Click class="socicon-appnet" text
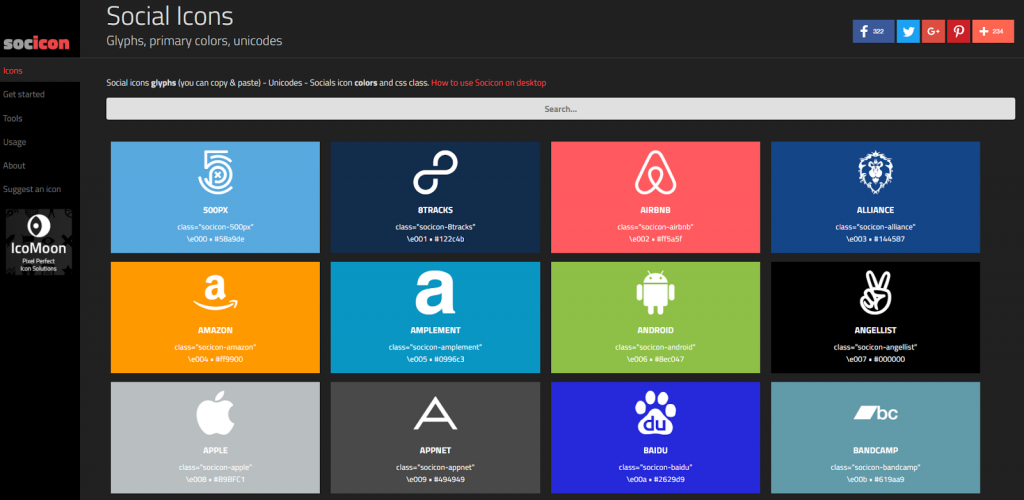 436,467
